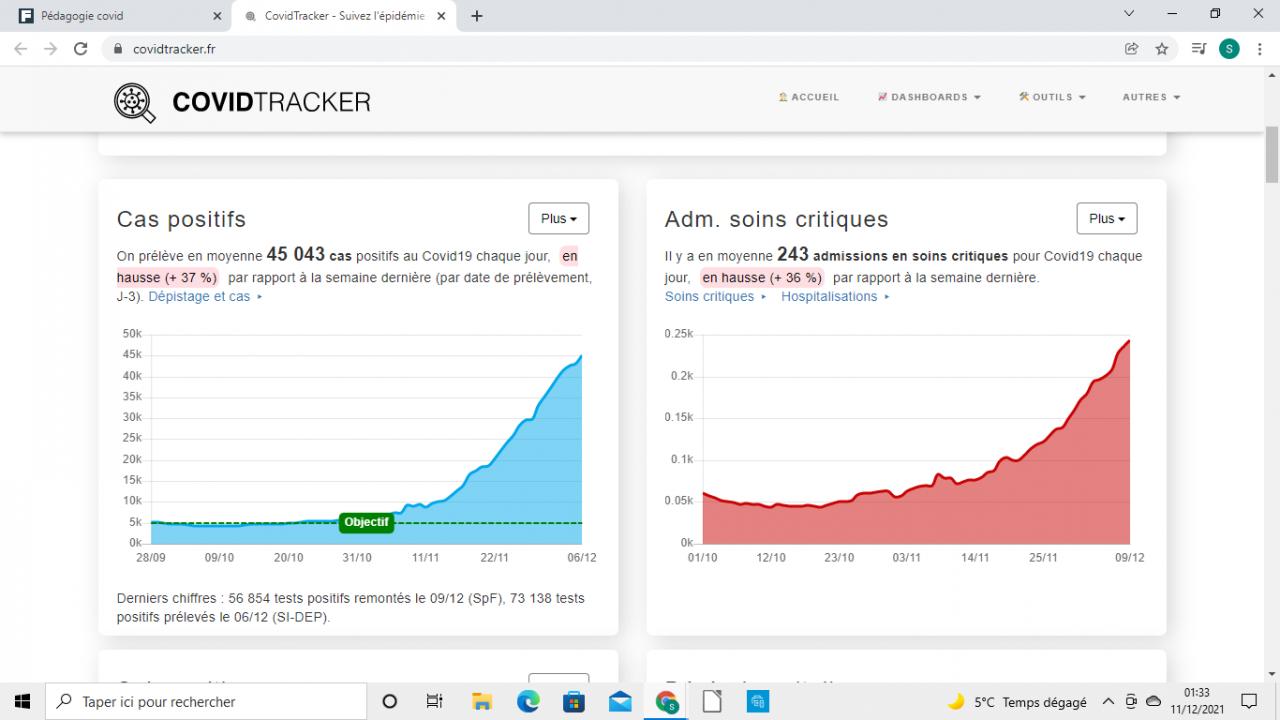1280x720 pixels.
Task: Click the Cas positifs card heading
Action: click(x=181, y=219)
